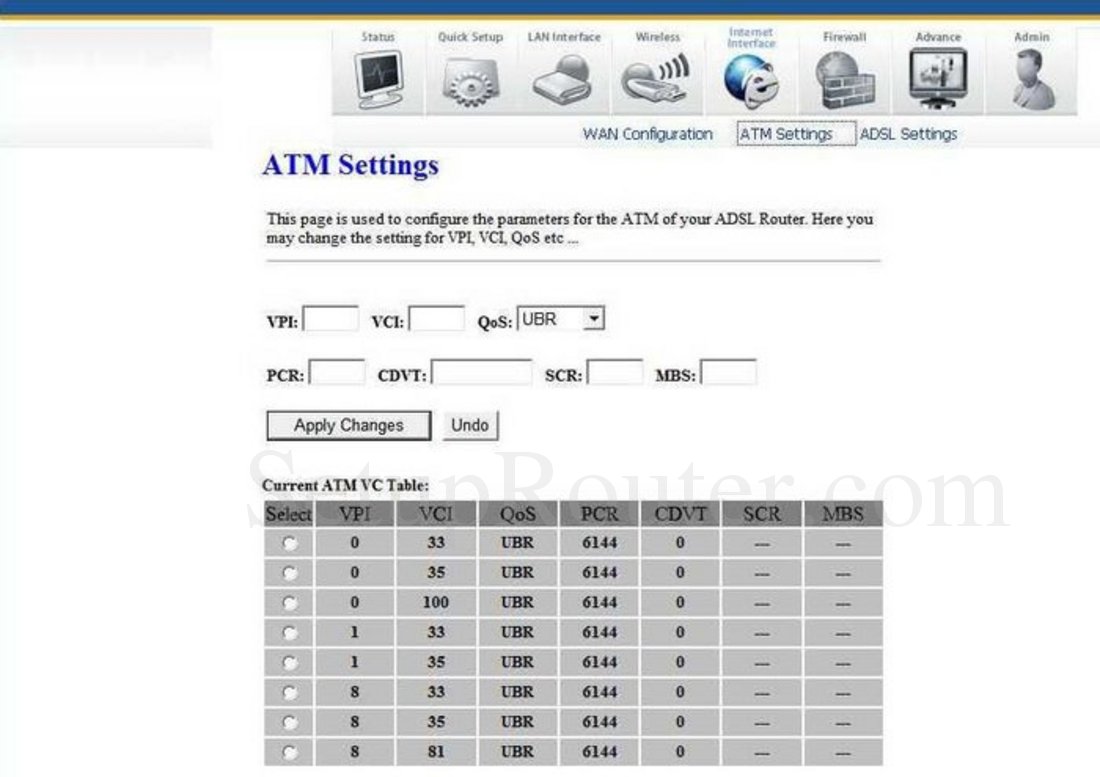The height and width of the screenshot is (777, 1100).
Task: Click the VPI input field
Action: 333,317
